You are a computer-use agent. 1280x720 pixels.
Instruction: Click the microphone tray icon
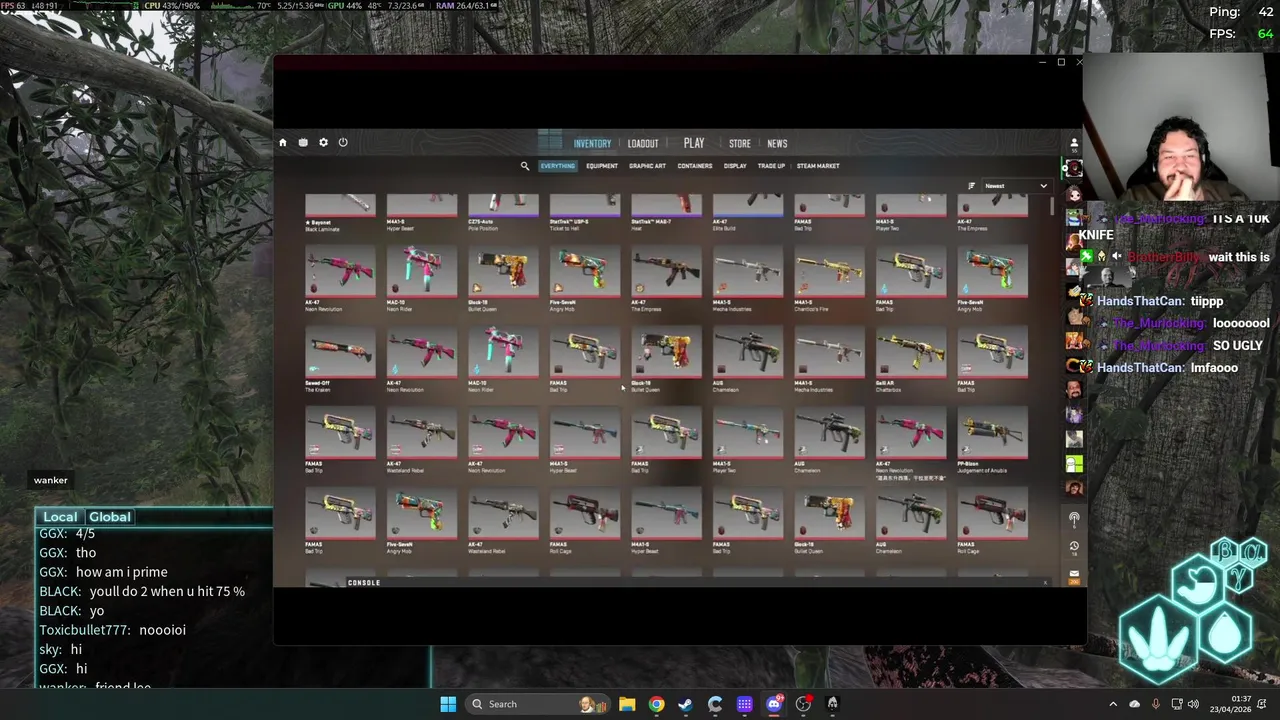(x=1156, y=704)
